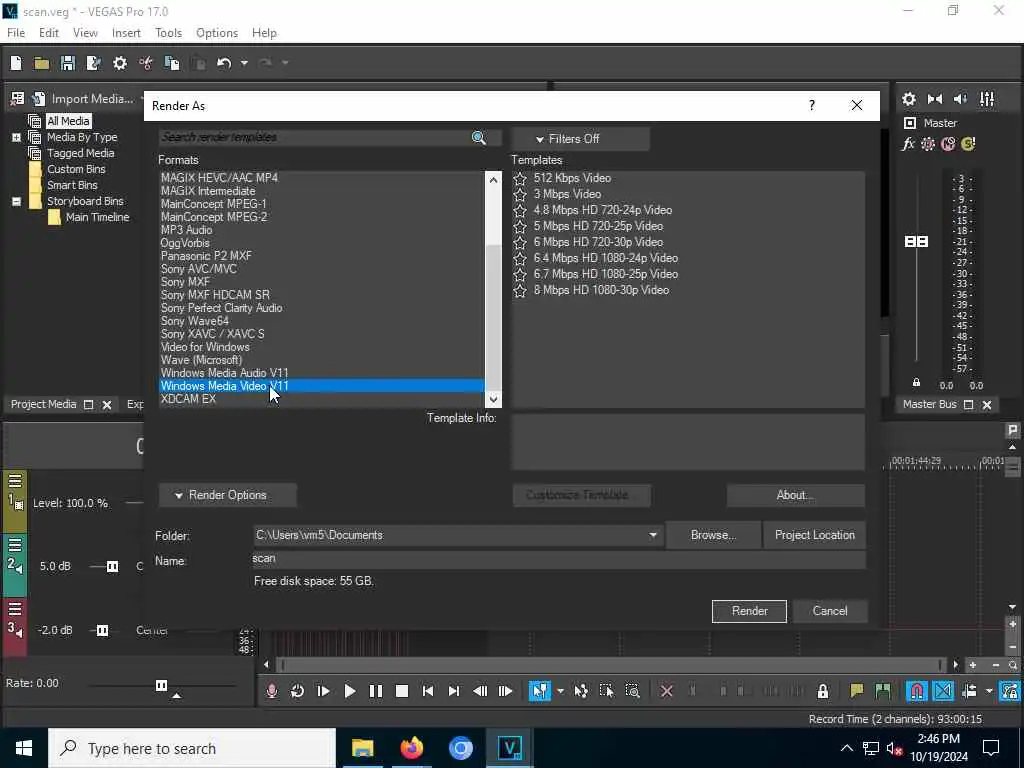Click the Copy icon in main toolbar
This screenshot has height=768, width=1024.
pyautogui.click(x=172, y=63)
